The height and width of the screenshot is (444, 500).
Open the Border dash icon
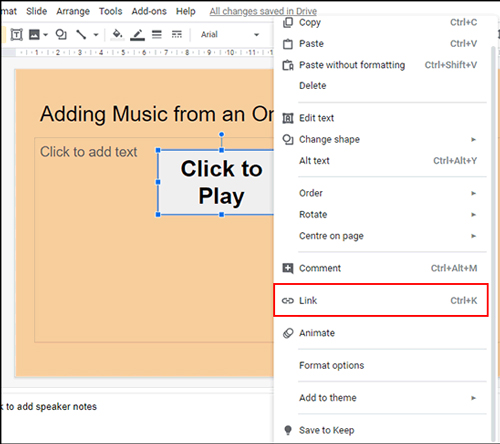[x=177, y=34]
